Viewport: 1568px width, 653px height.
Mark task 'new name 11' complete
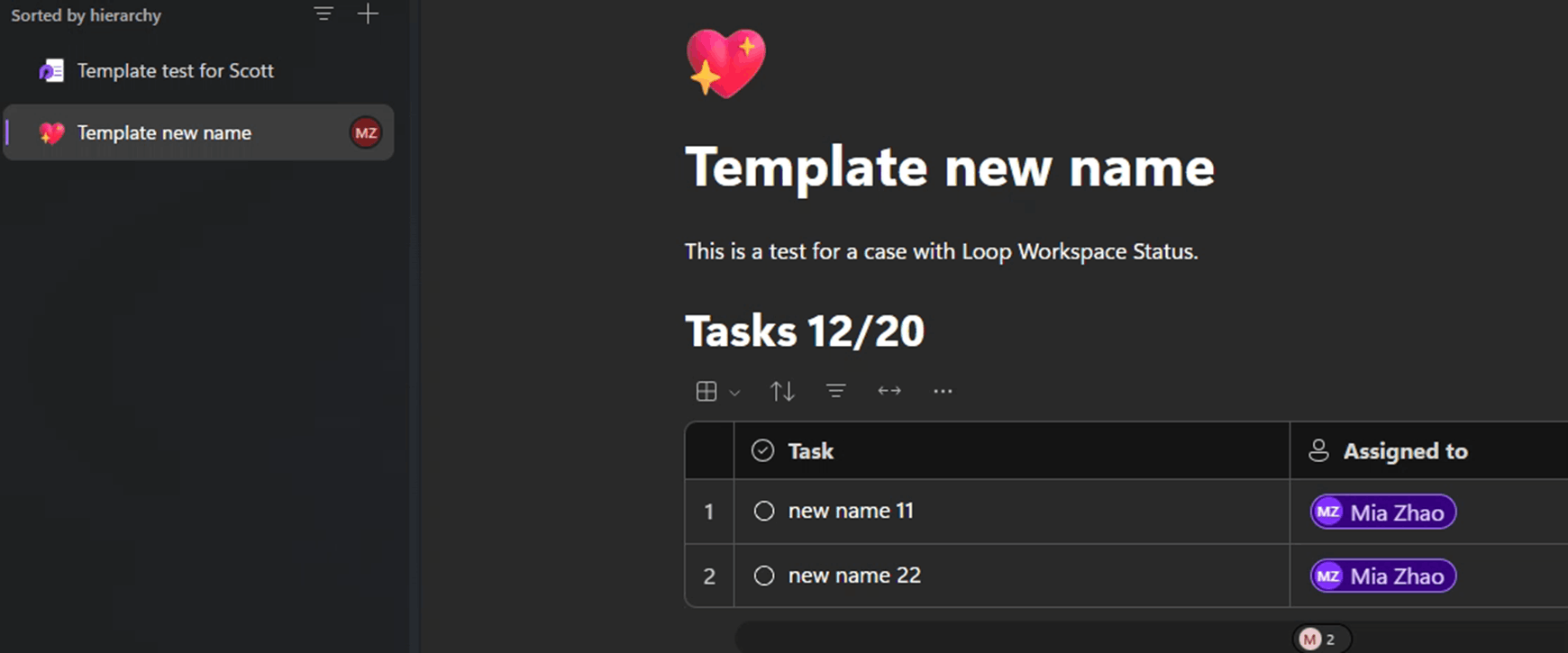[764, 512]
